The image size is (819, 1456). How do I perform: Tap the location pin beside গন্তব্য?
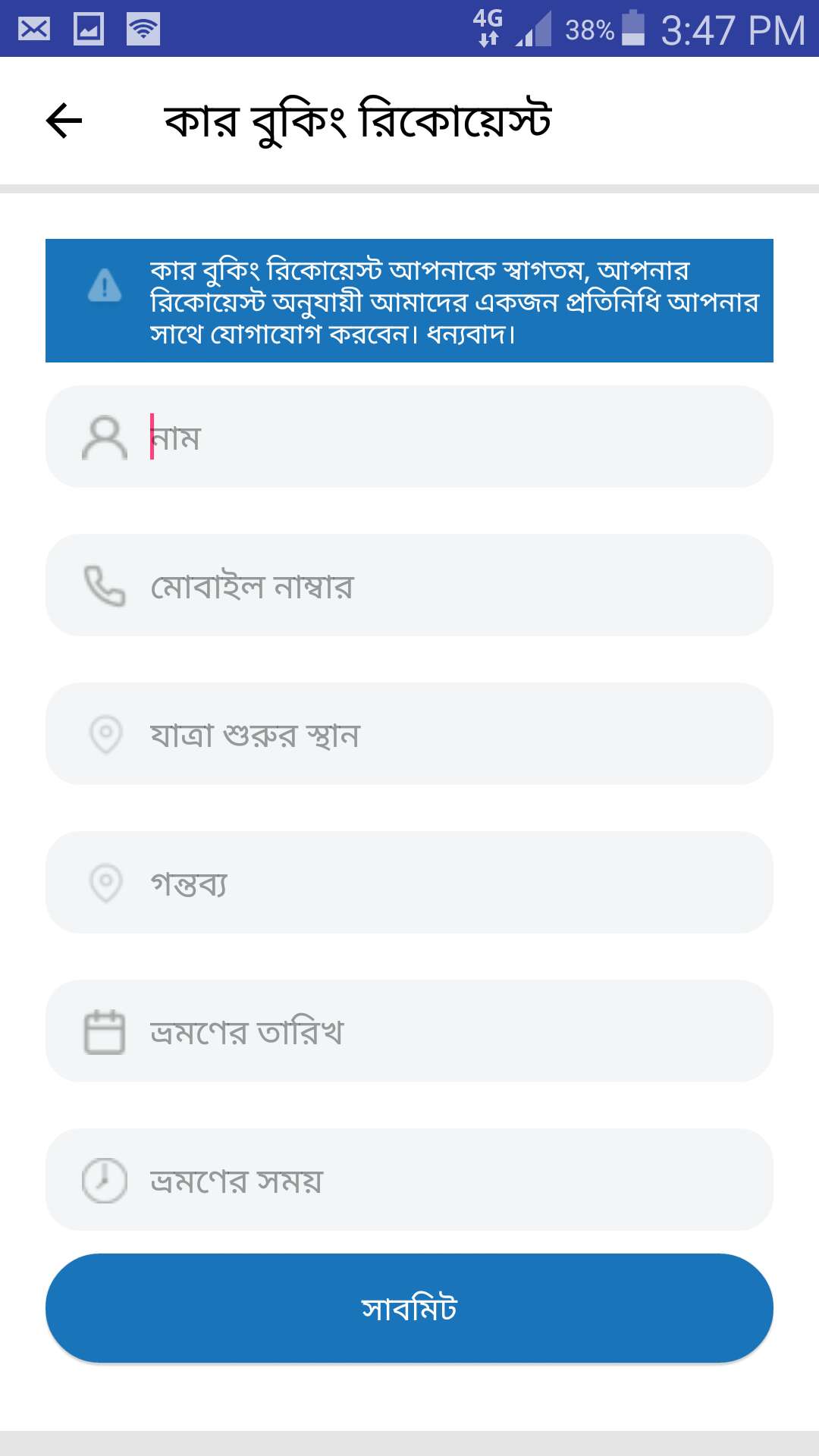[105, 883]
